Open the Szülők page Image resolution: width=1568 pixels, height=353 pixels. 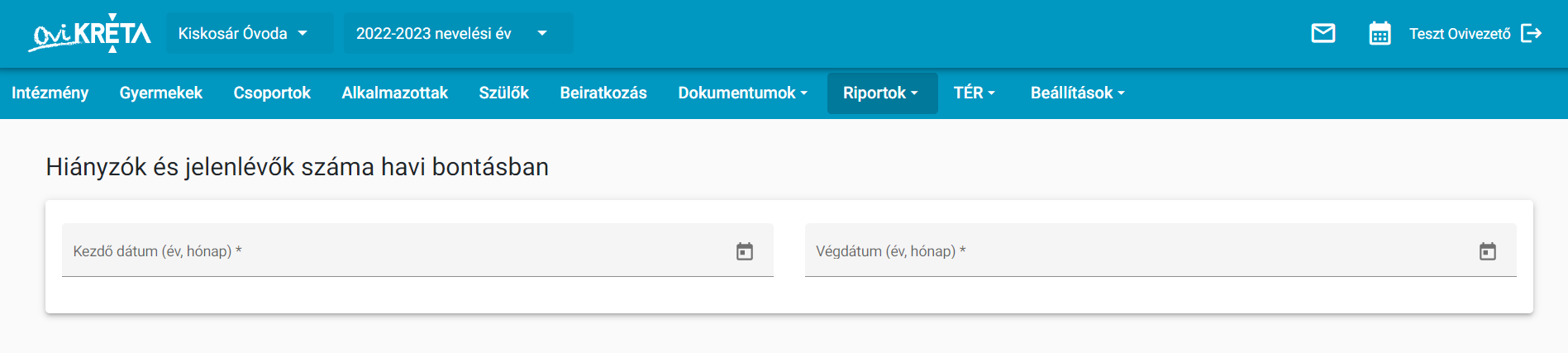pos(504,93)
